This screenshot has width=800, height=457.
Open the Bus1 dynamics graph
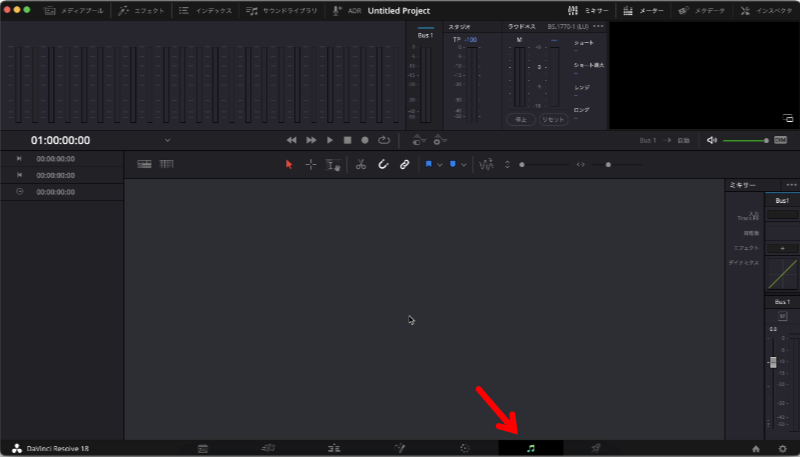[x=782, y=274]
